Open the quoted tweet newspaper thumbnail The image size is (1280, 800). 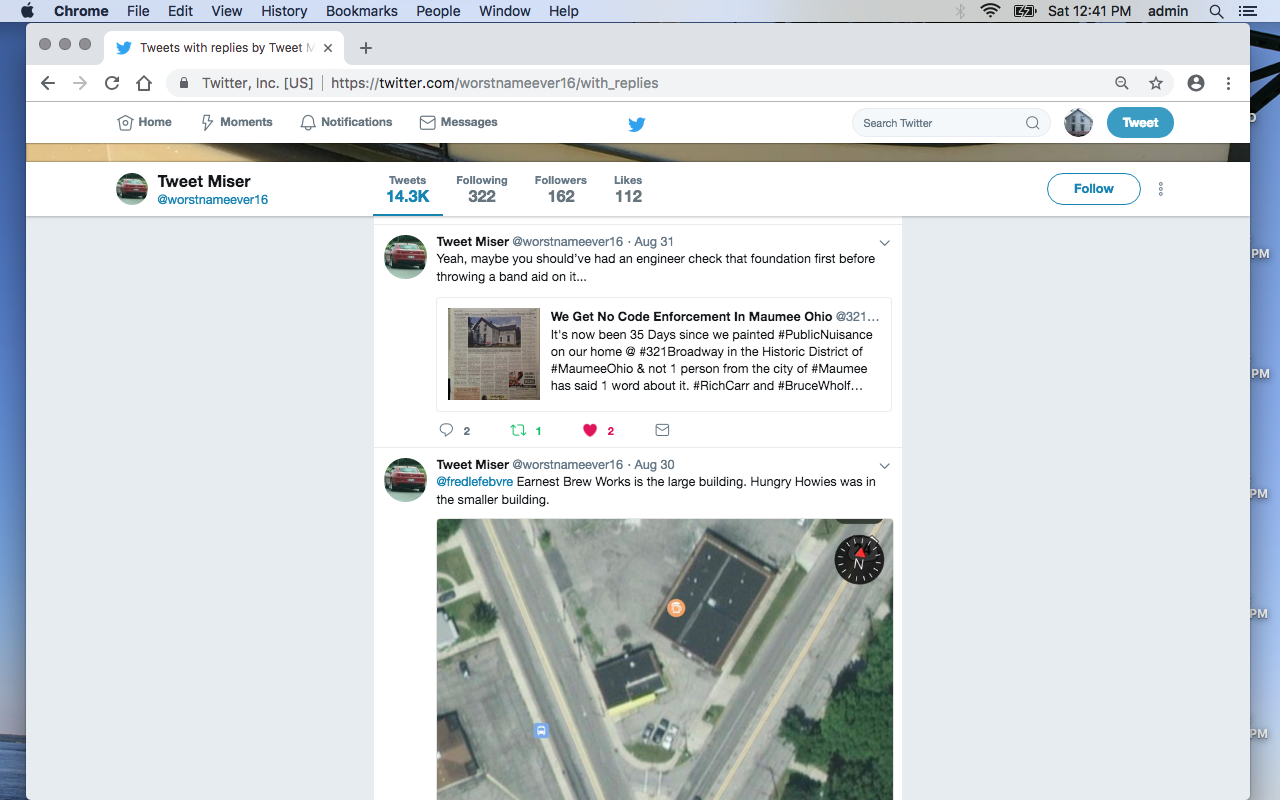[494, 354]
